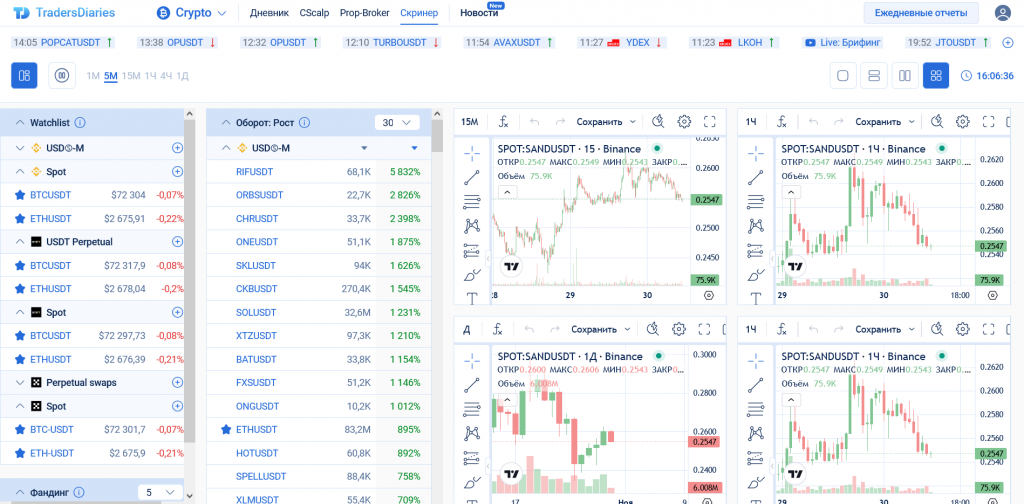The height and width of the screenshot is (504, 1024).
Task: Toggle star for BTC-USDT priced $72 301,7
Action: pyautogui.click(x=20, y=430)
